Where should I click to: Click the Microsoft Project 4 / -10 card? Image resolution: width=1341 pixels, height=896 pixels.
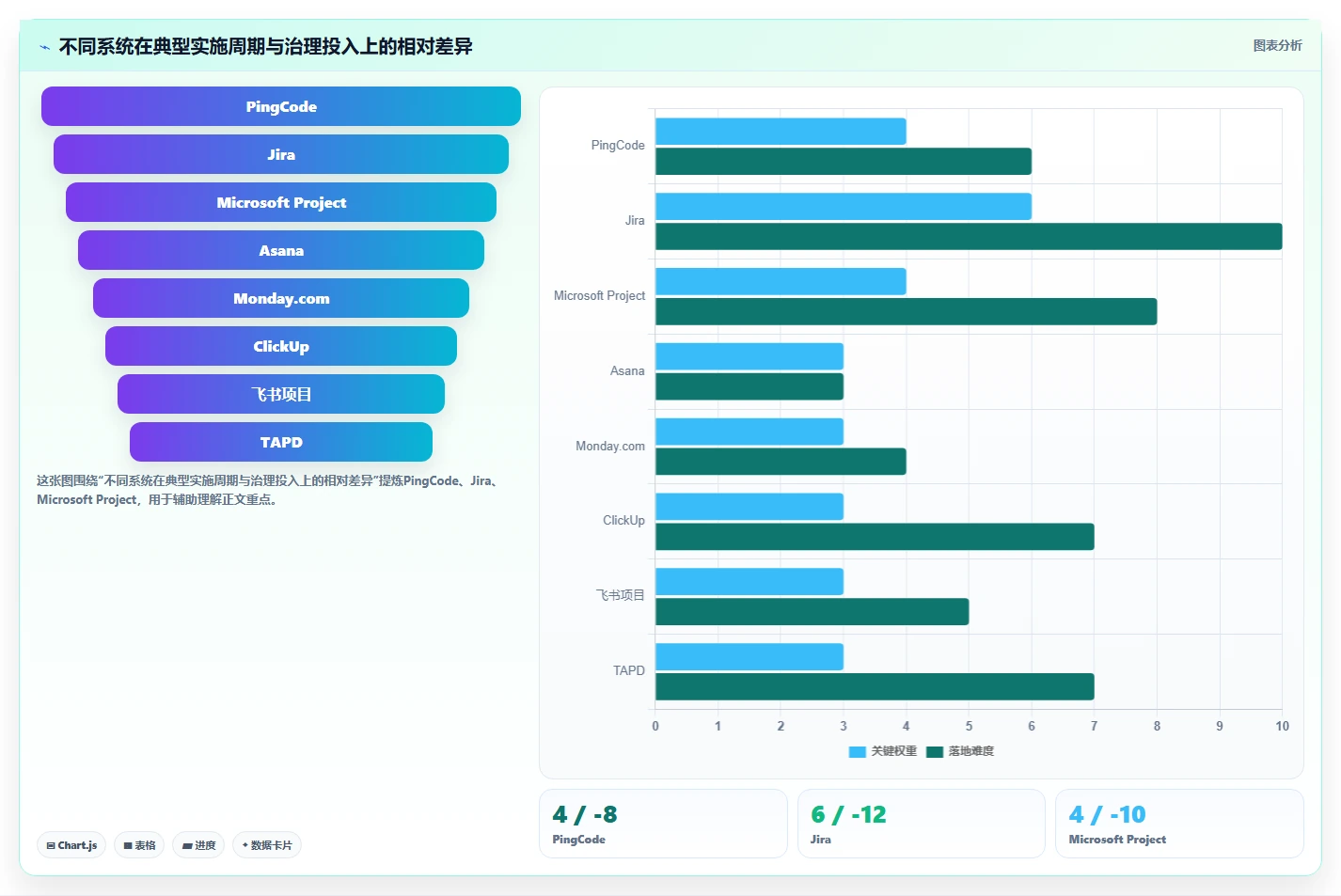[x=1179, y=824]
